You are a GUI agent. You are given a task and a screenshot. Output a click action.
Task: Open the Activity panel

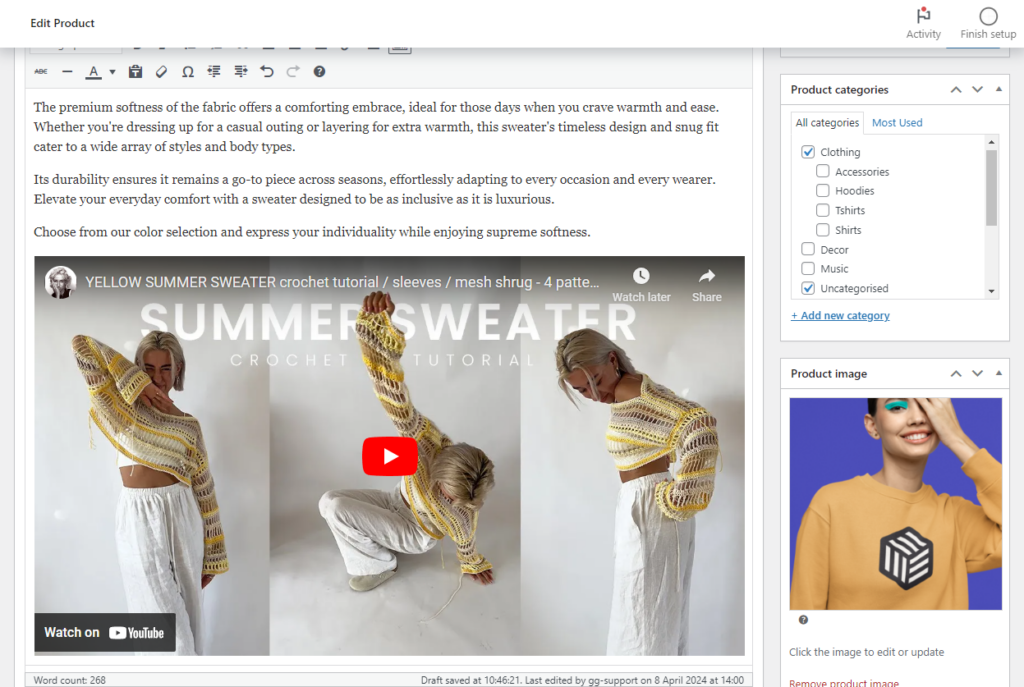pos(923,22)
